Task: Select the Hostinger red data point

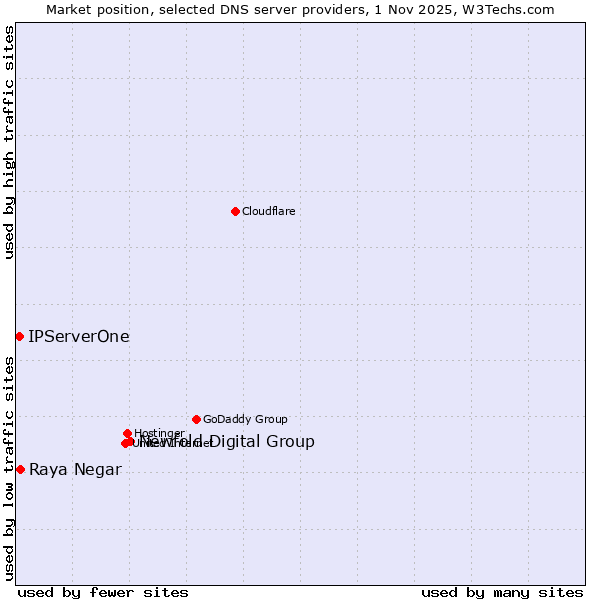Action: (127, 433)
